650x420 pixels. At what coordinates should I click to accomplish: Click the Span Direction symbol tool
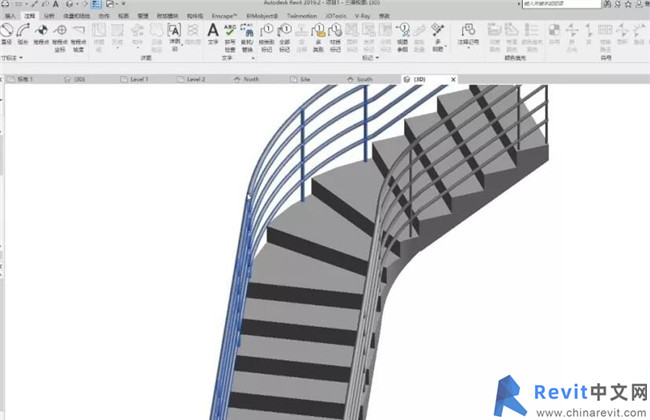(572, 38)
